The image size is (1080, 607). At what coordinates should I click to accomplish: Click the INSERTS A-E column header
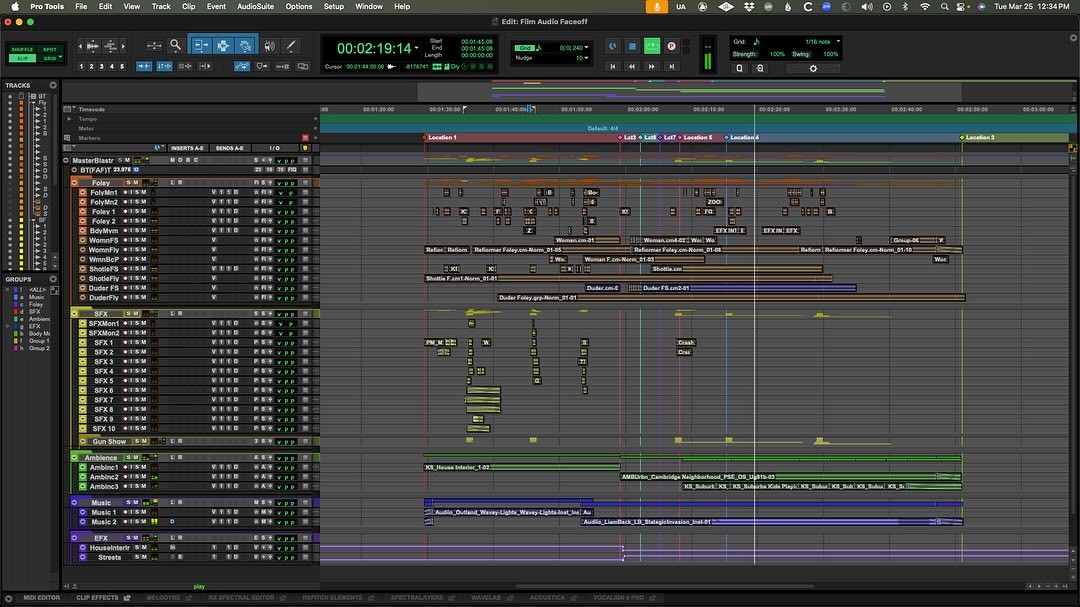[190, 147]
